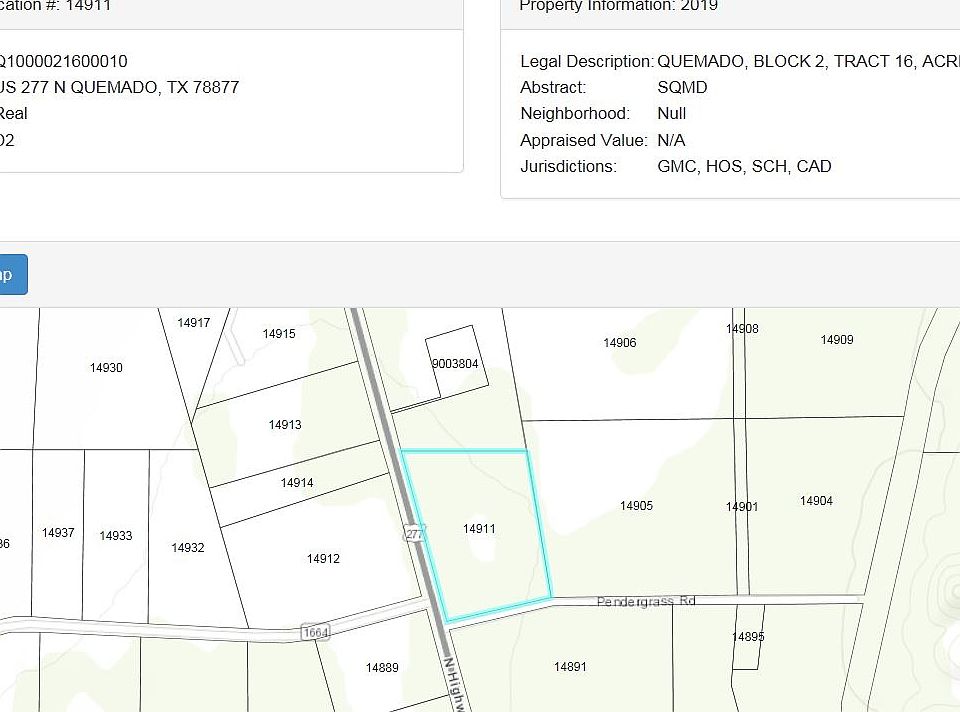Click the 1664 road shield on the map
Image resolution: width=960 pixels, height=712 pixels.
tap(316, 632)
